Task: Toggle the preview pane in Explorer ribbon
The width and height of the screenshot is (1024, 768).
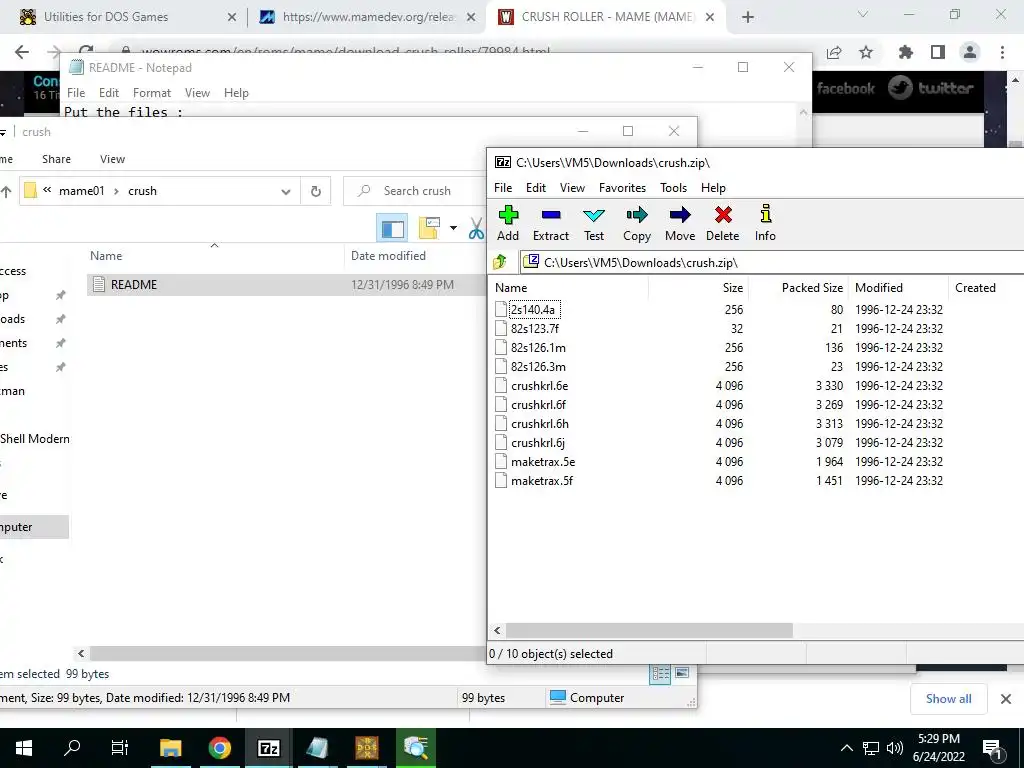Action: coord(392,229)
